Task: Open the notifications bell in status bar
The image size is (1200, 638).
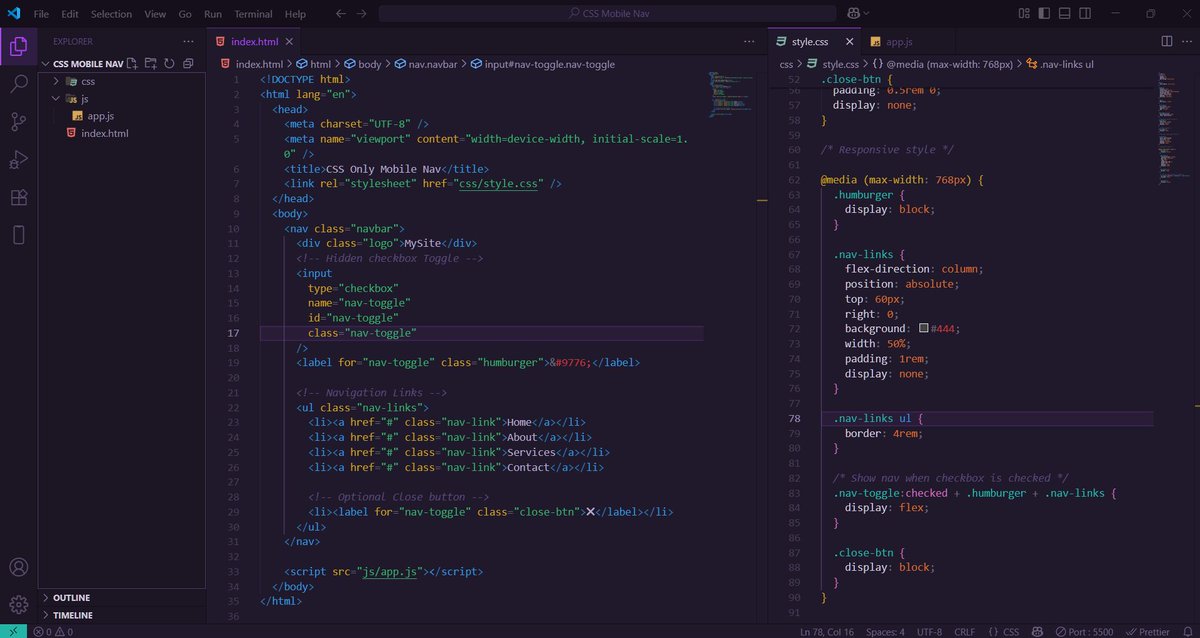Action: [1187, 631]
